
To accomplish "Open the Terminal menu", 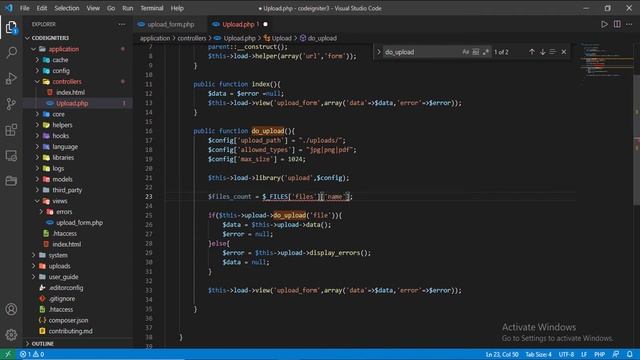I will 152,8.
